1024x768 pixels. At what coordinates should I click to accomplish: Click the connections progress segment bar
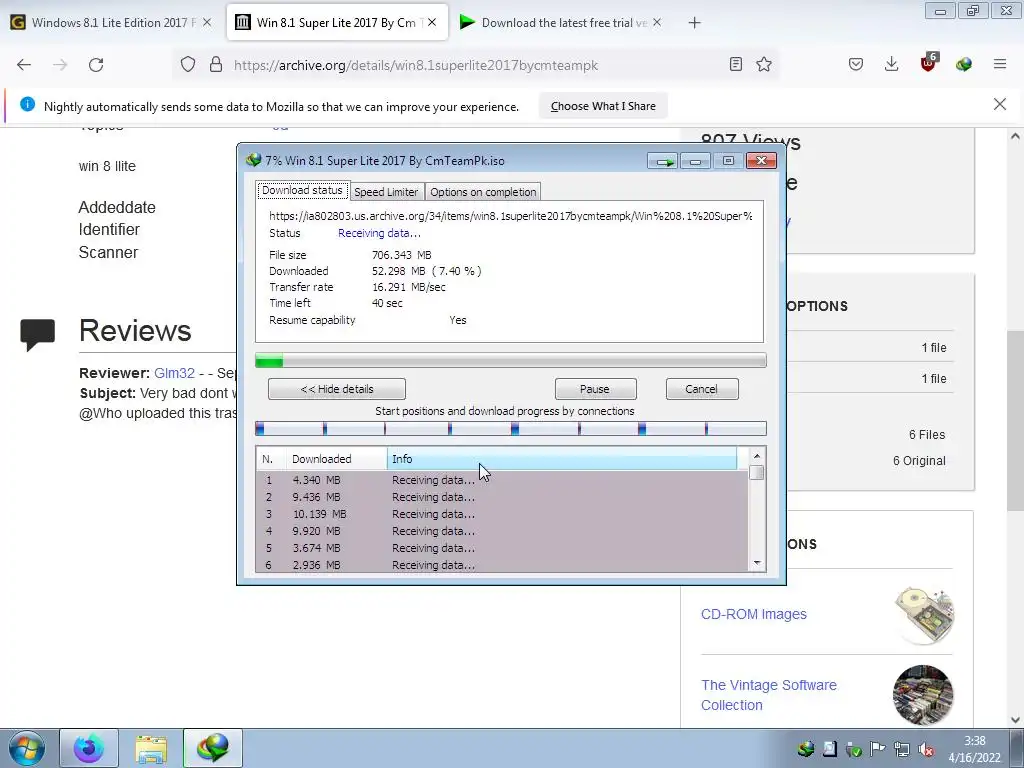click(510, 428)
